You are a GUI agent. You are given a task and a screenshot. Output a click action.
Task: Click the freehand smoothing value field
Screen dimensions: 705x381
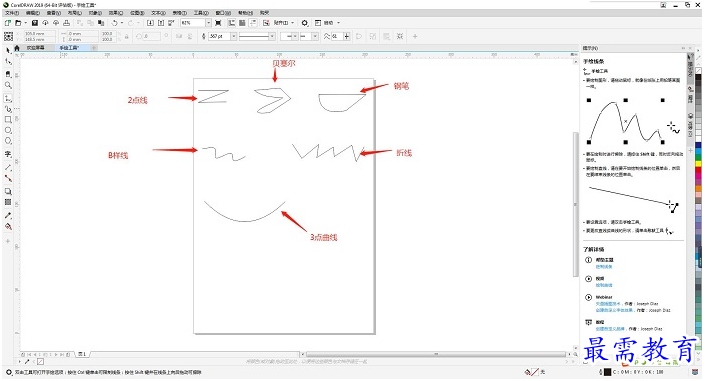point(337,36)
